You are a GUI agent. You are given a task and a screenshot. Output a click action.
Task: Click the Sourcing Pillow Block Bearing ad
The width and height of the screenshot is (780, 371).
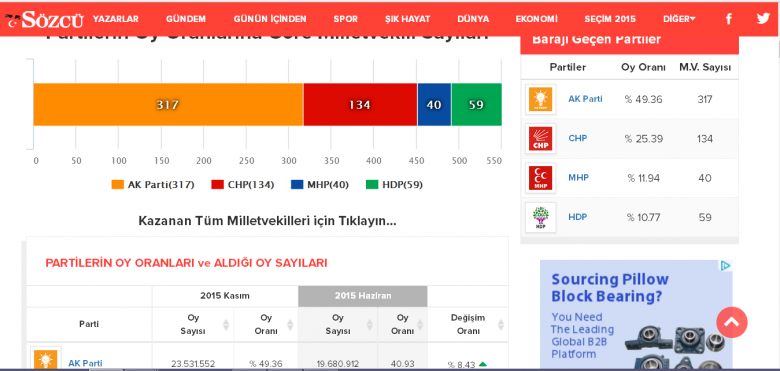pyautogui.click(x=636, y=315)
